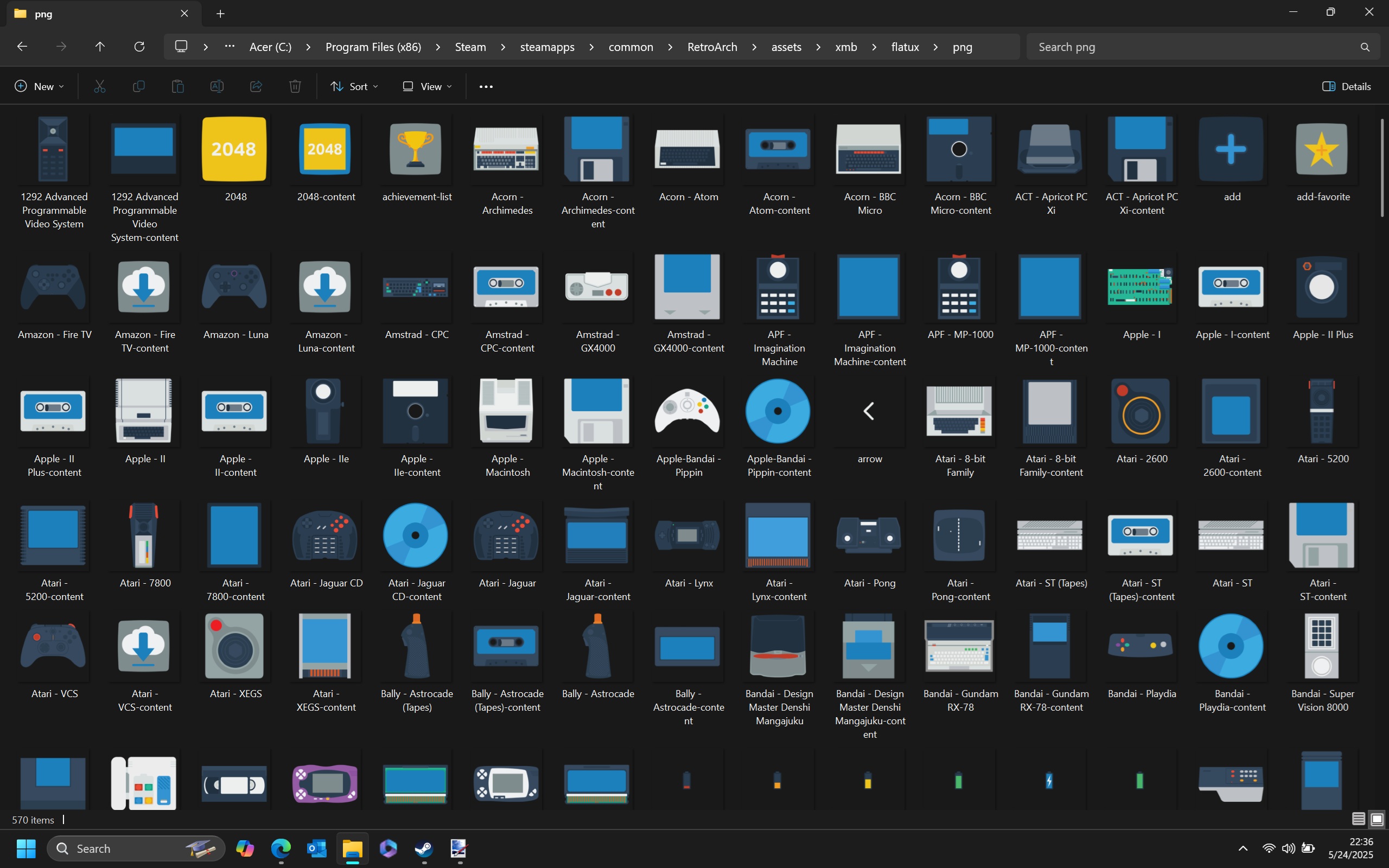Click the Delete trash icon
Image resolution: width=1389 pixels, height=868 pixels.
click(295, 87)
